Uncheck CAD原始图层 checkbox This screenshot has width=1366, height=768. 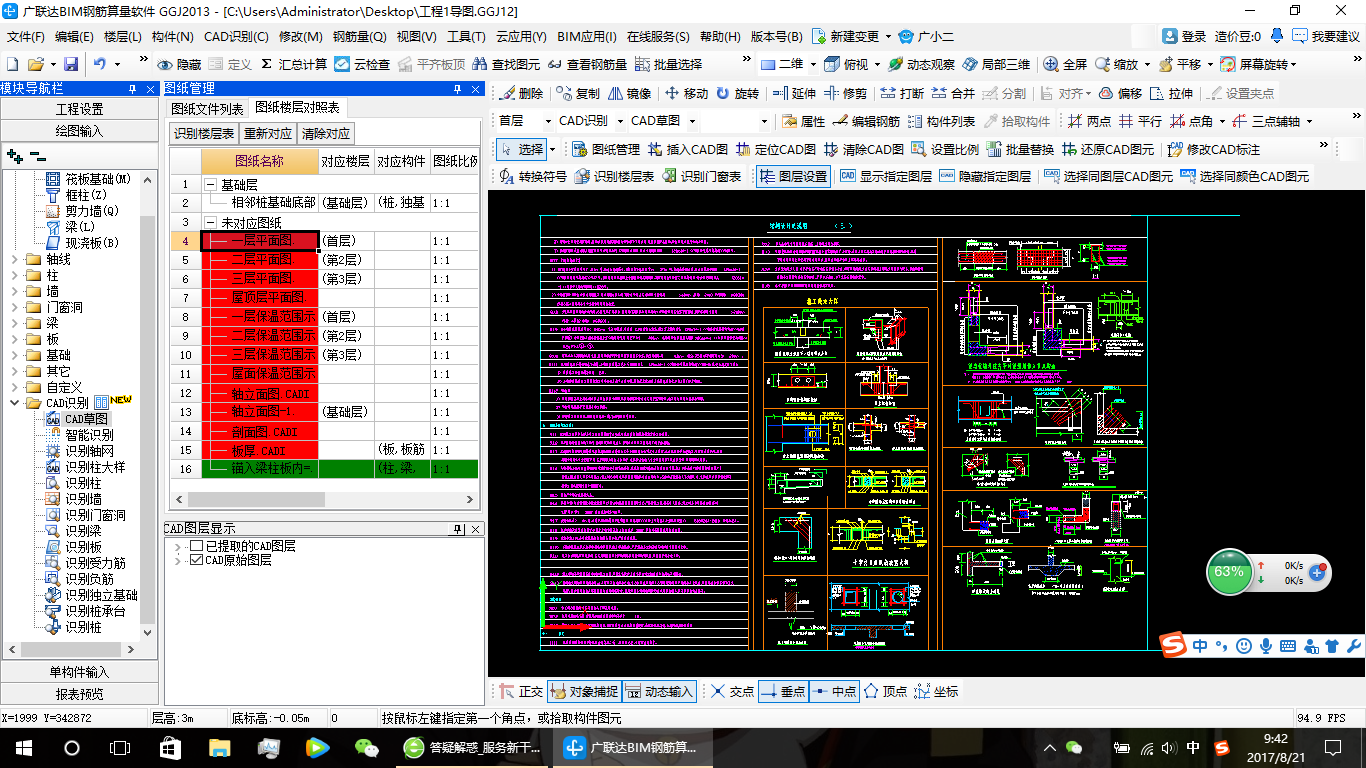click(196, 560)
